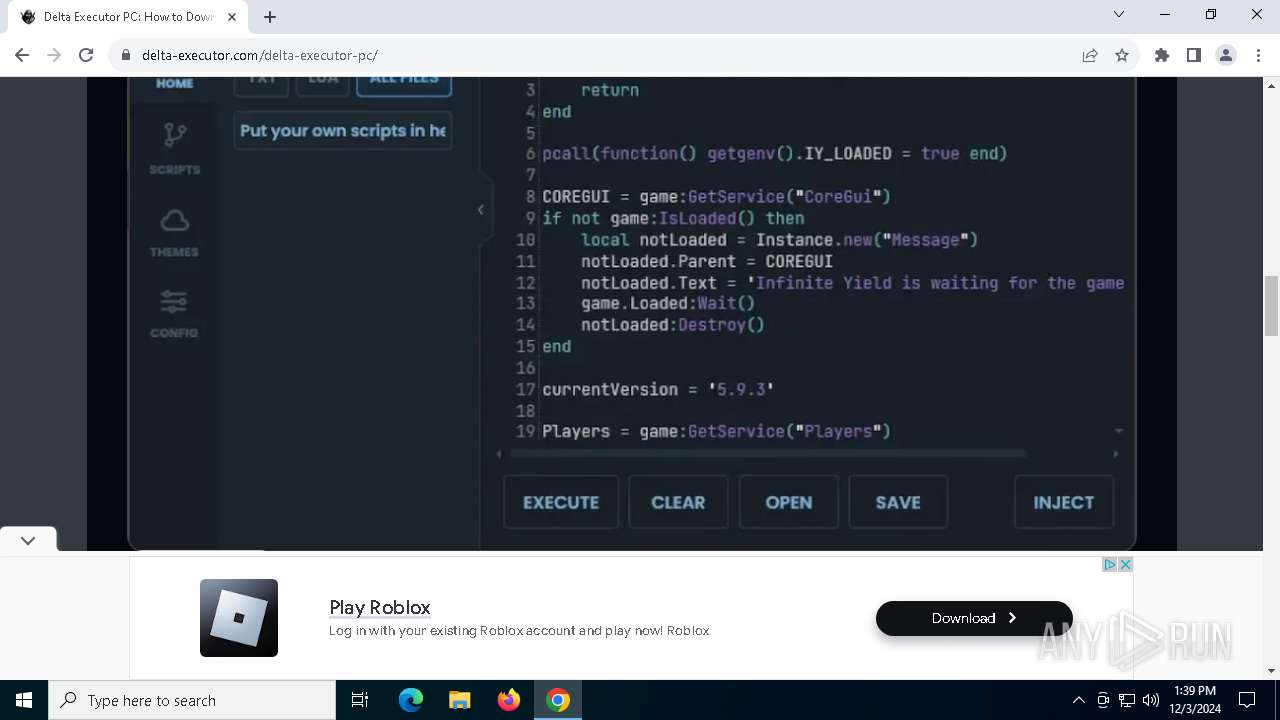Screen dimensions: 1280x720
Task: Open a new browser tab
Action: pos(270,16)
